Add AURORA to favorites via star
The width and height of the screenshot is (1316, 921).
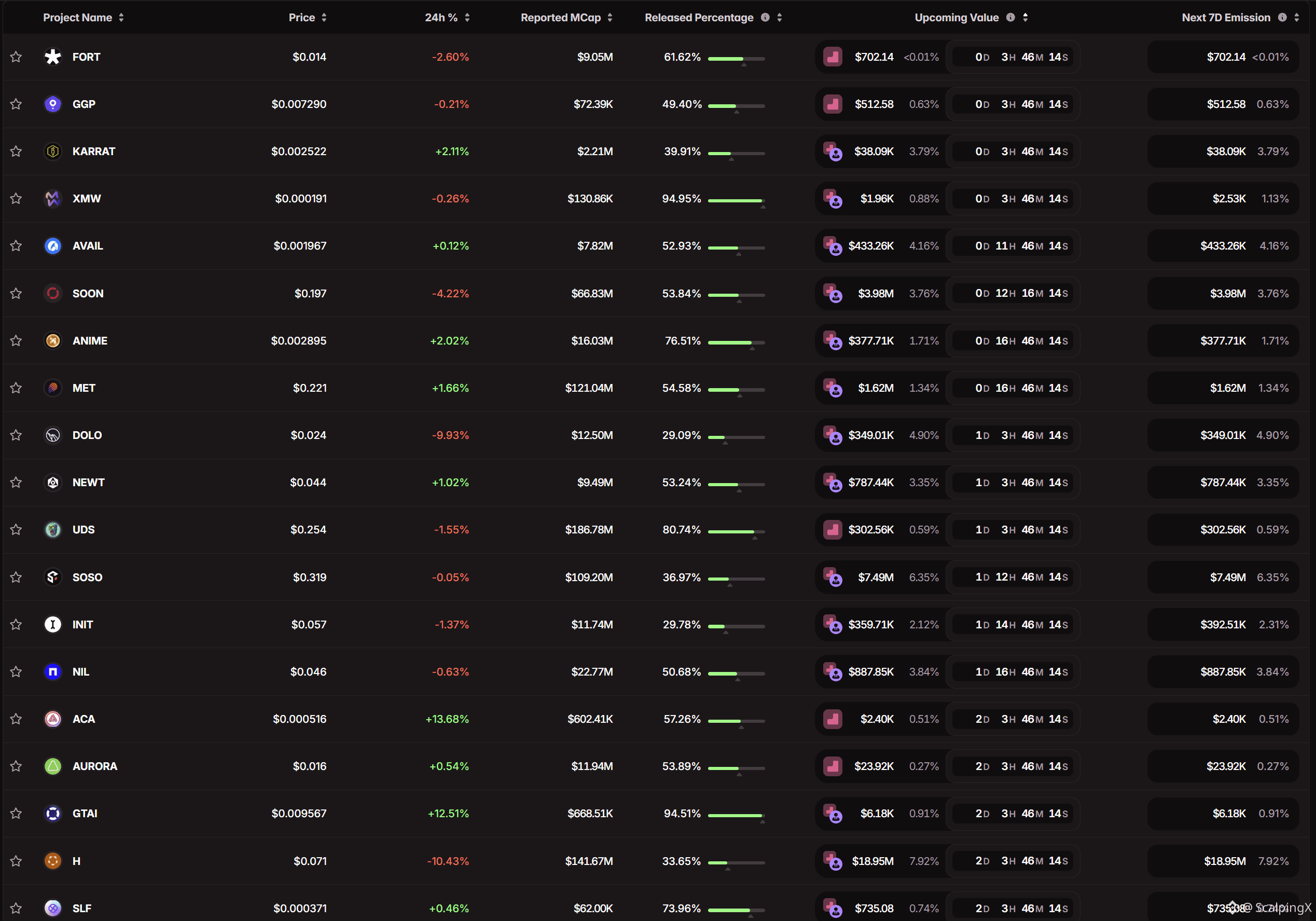(16, 766)
